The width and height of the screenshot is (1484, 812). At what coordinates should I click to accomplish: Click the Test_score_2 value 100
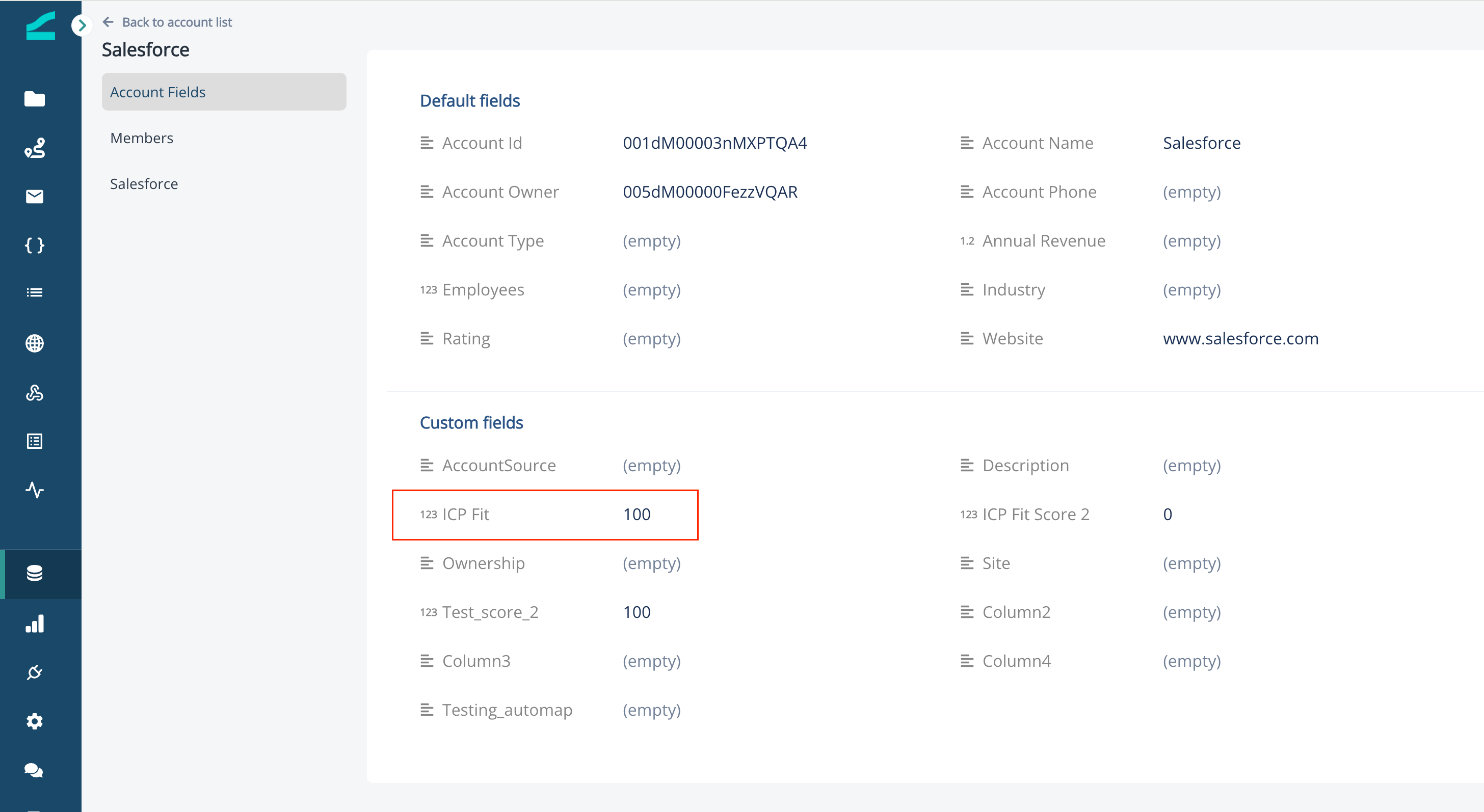tap(637, 612)
